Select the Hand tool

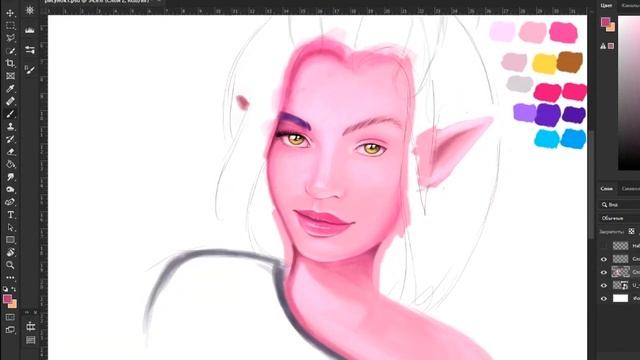[x=10, y=253]
